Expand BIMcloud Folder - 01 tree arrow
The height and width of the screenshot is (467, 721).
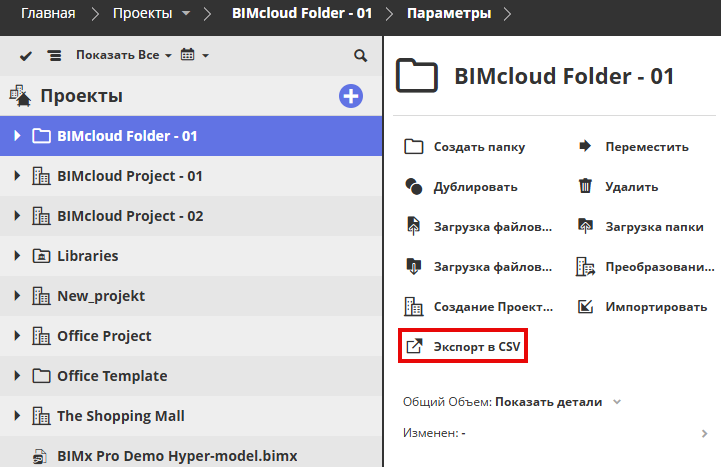17,136
